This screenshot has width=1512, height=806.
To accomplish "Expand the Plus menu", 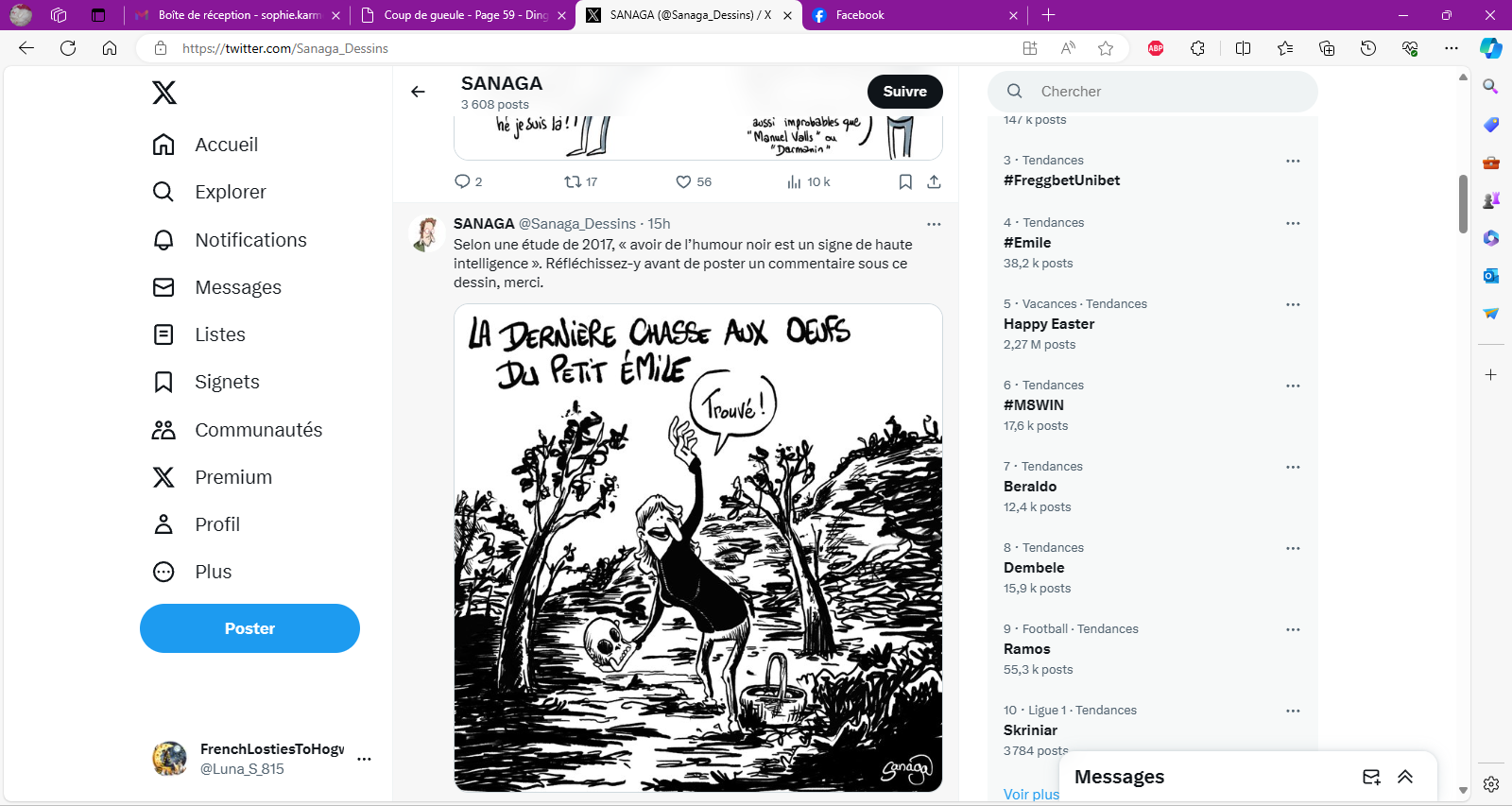I will point(192,572).
